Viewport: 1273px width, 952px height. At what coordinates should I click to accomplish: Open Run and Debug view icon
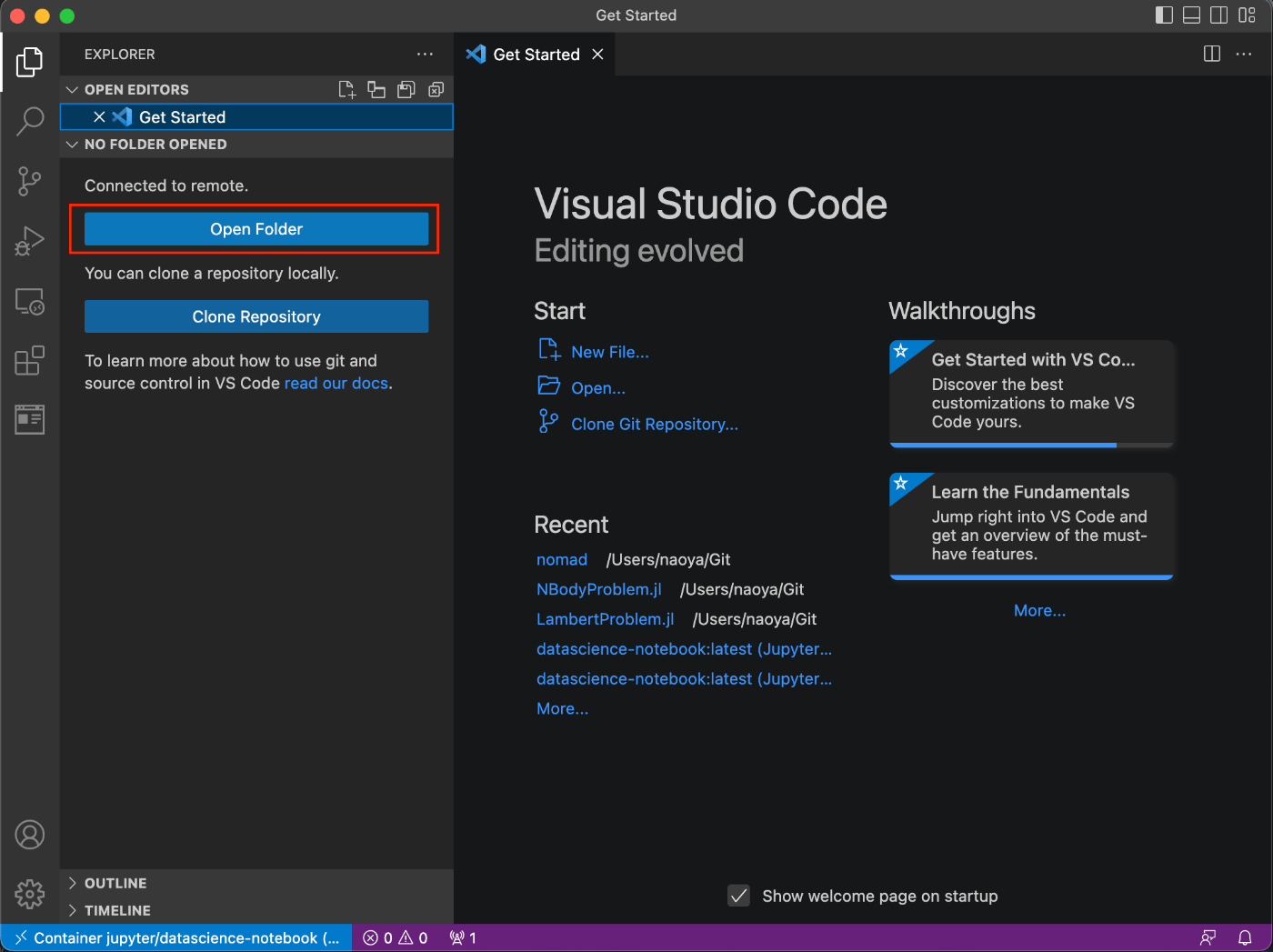point(29,241)
